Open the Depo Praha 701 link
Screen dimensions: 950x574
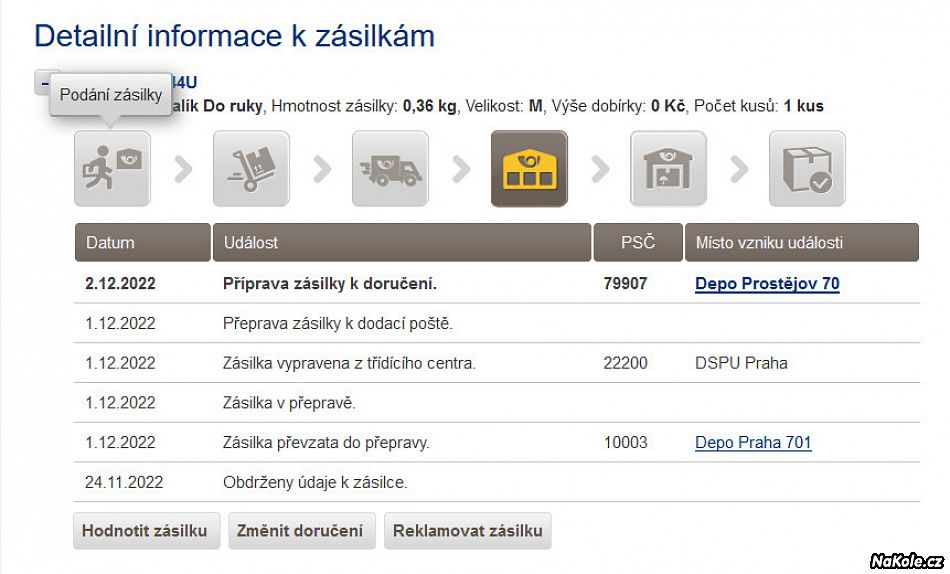753,443
